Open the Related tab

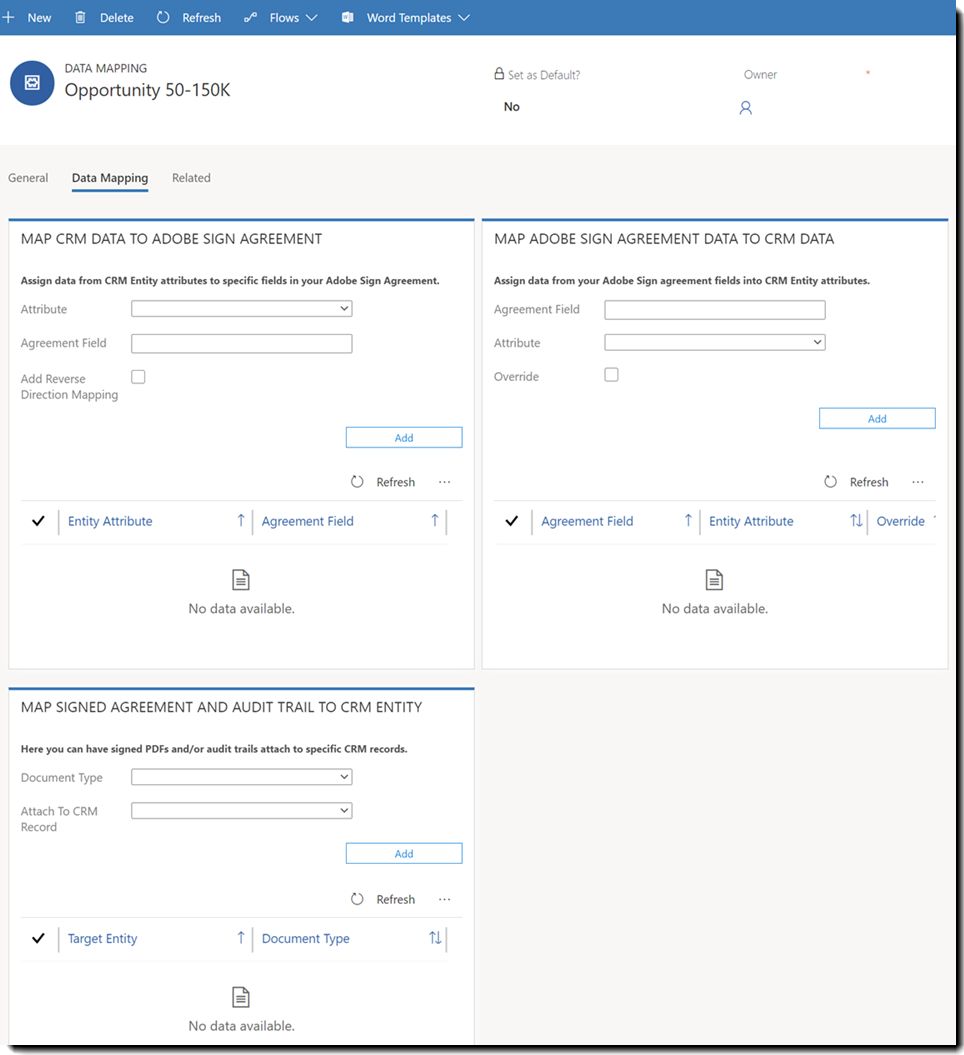pyautogui.click(x=191, y=178)
